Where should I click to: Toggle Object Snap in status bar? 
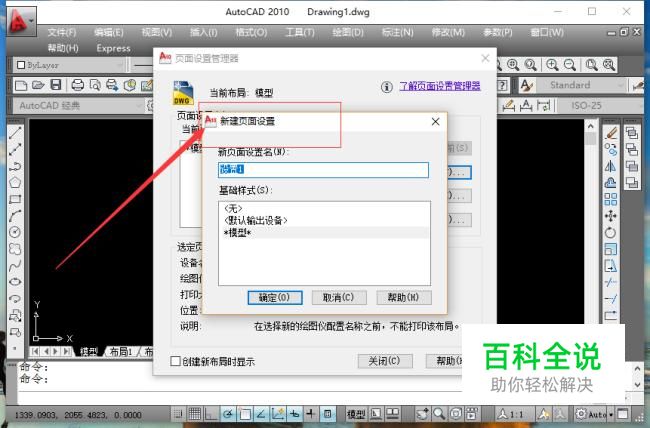pyautogui.click(x=245, y=413)
